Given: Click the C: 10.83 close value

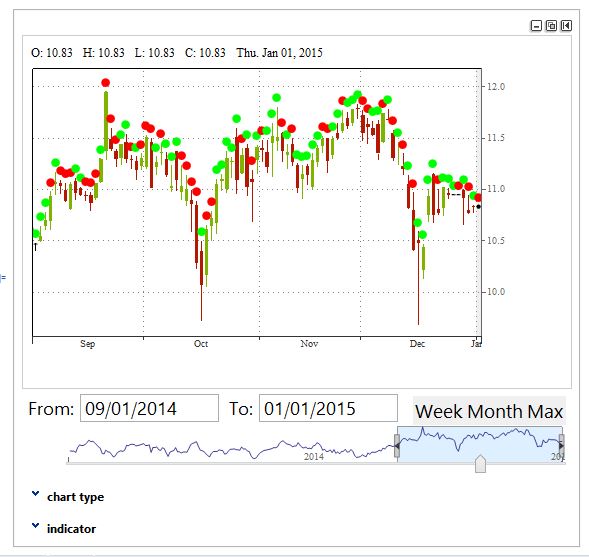Looking at the screenshot, I should (205, 53).
